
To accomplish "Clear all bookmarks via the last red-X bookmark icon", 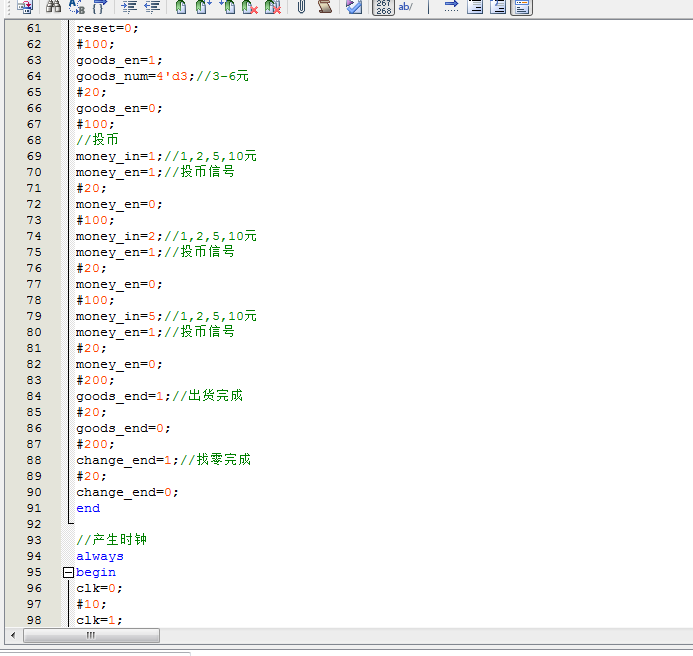I will (272, 7).
